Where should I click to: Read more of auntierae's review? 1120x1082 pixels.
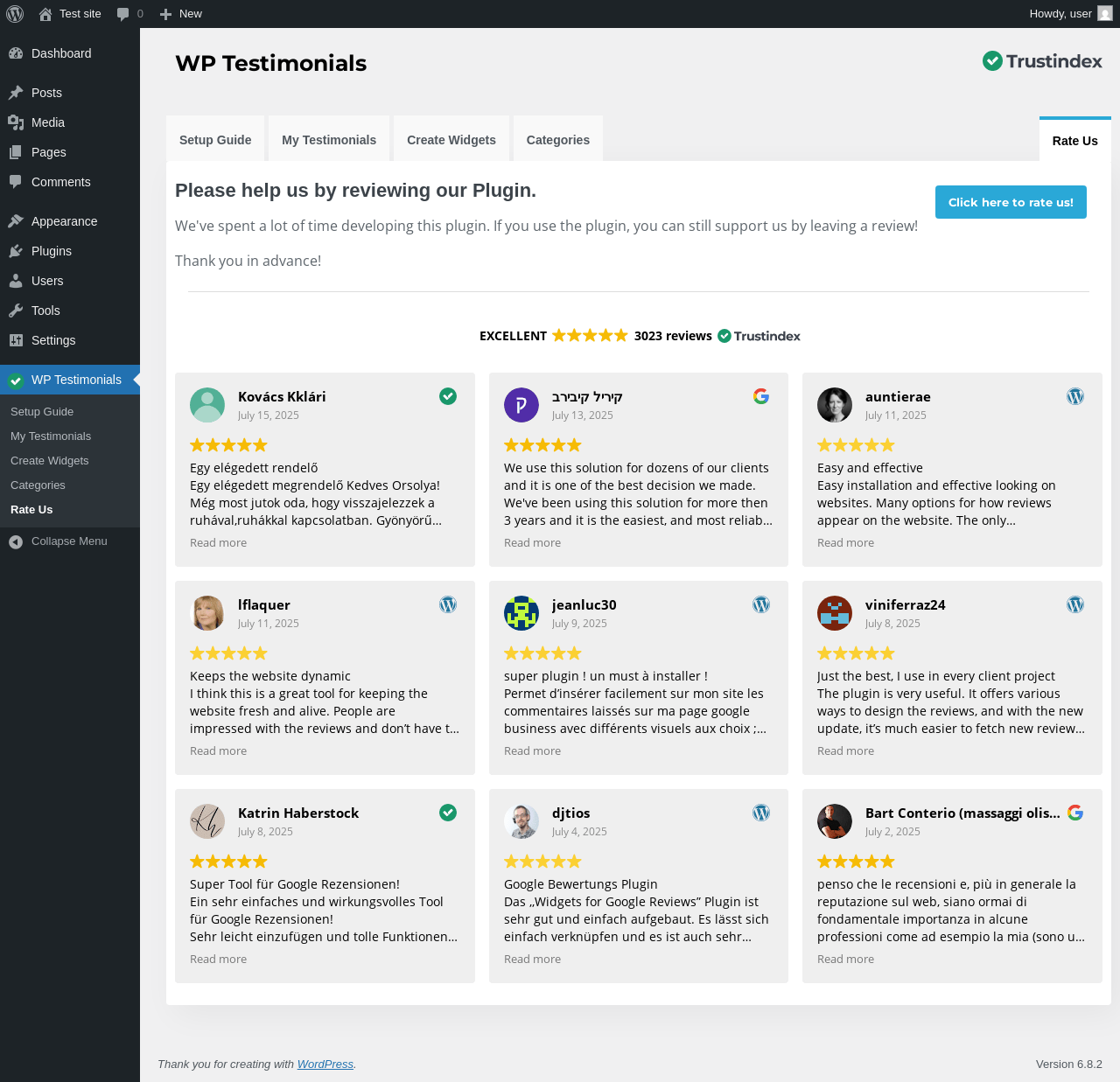coord(846,543)
